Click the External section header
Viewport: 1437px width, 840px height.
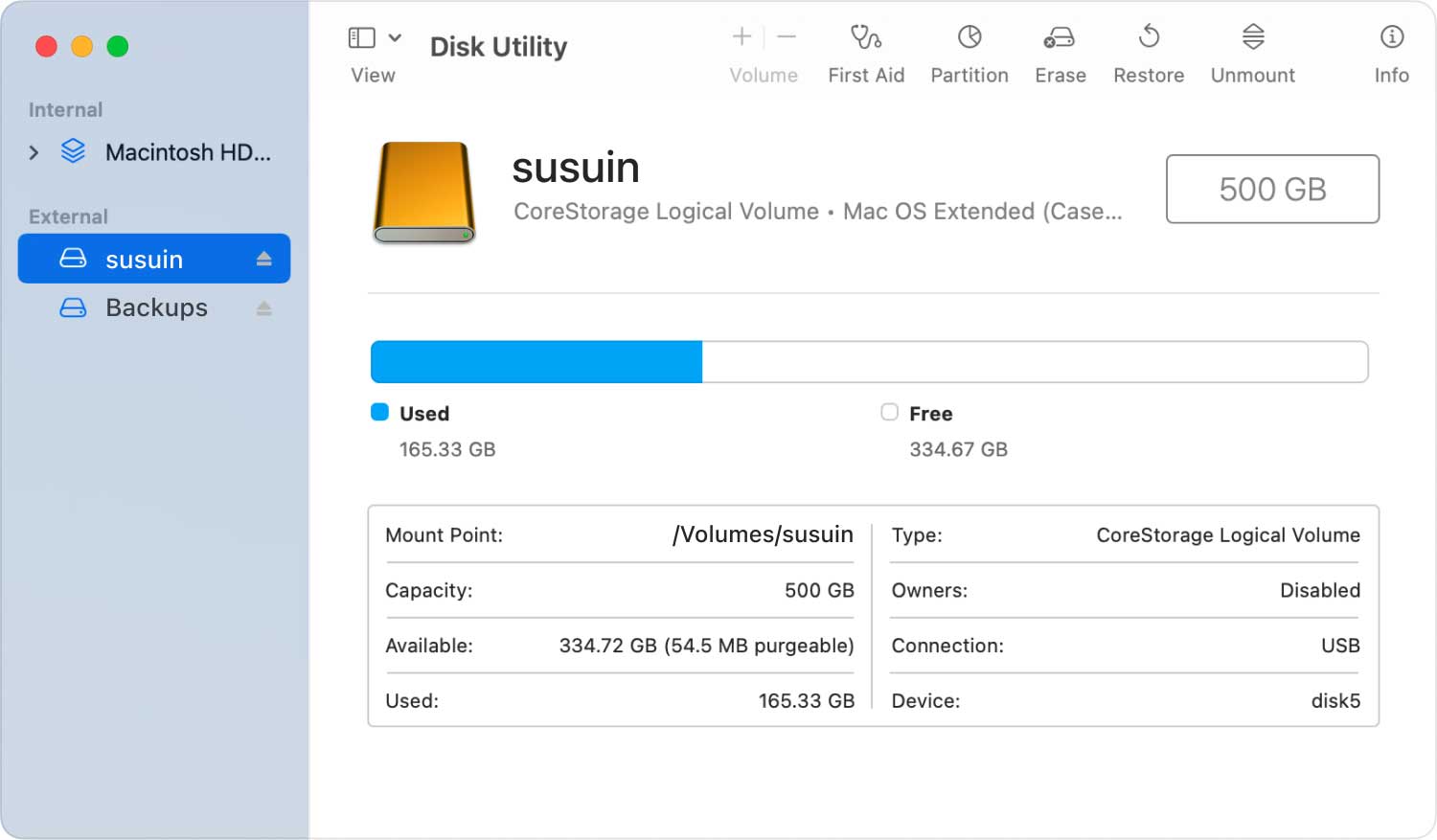click(x=68, y=216)
